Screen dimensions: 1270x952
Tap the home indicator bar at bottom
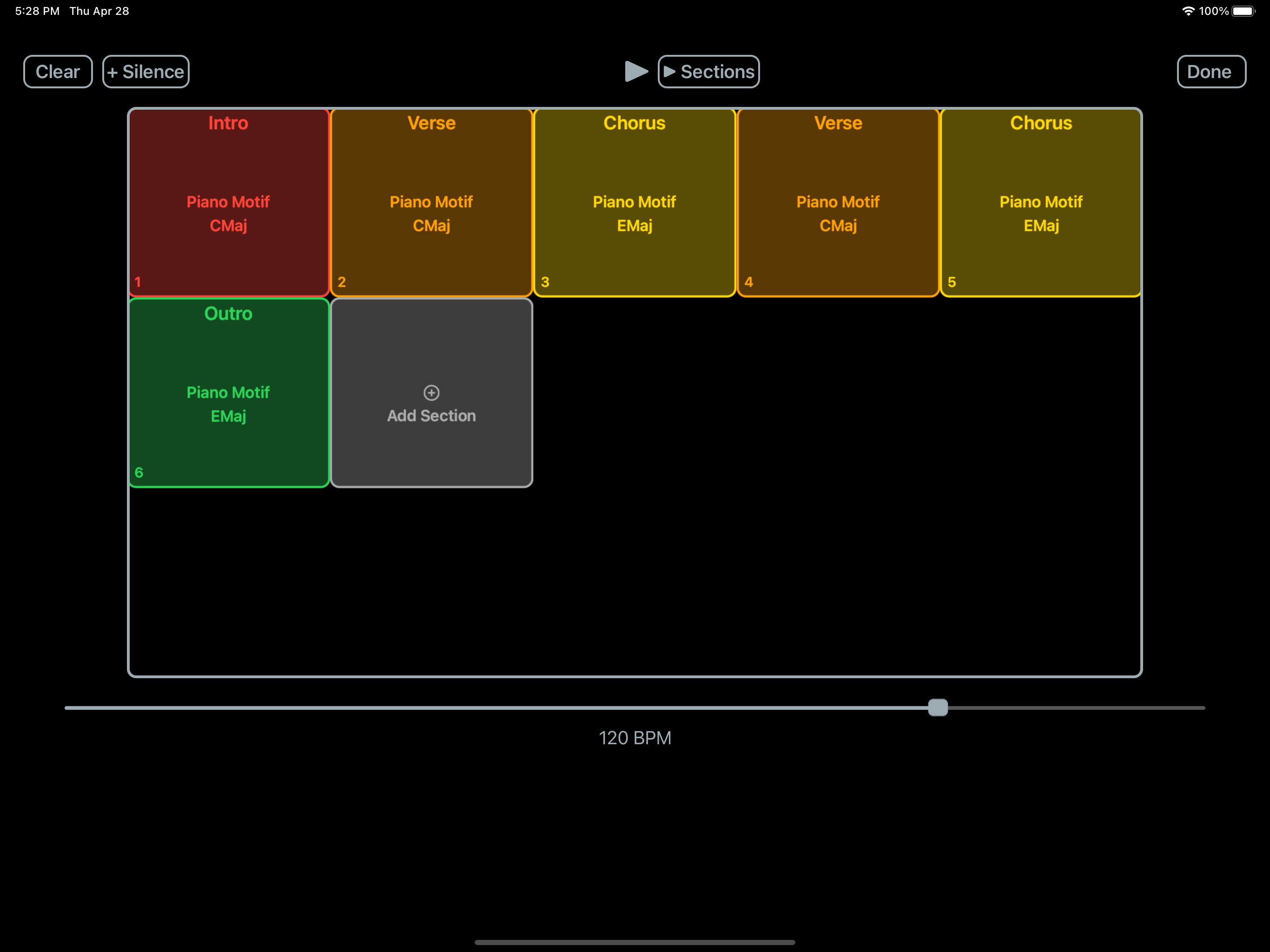tap(635, 942)
